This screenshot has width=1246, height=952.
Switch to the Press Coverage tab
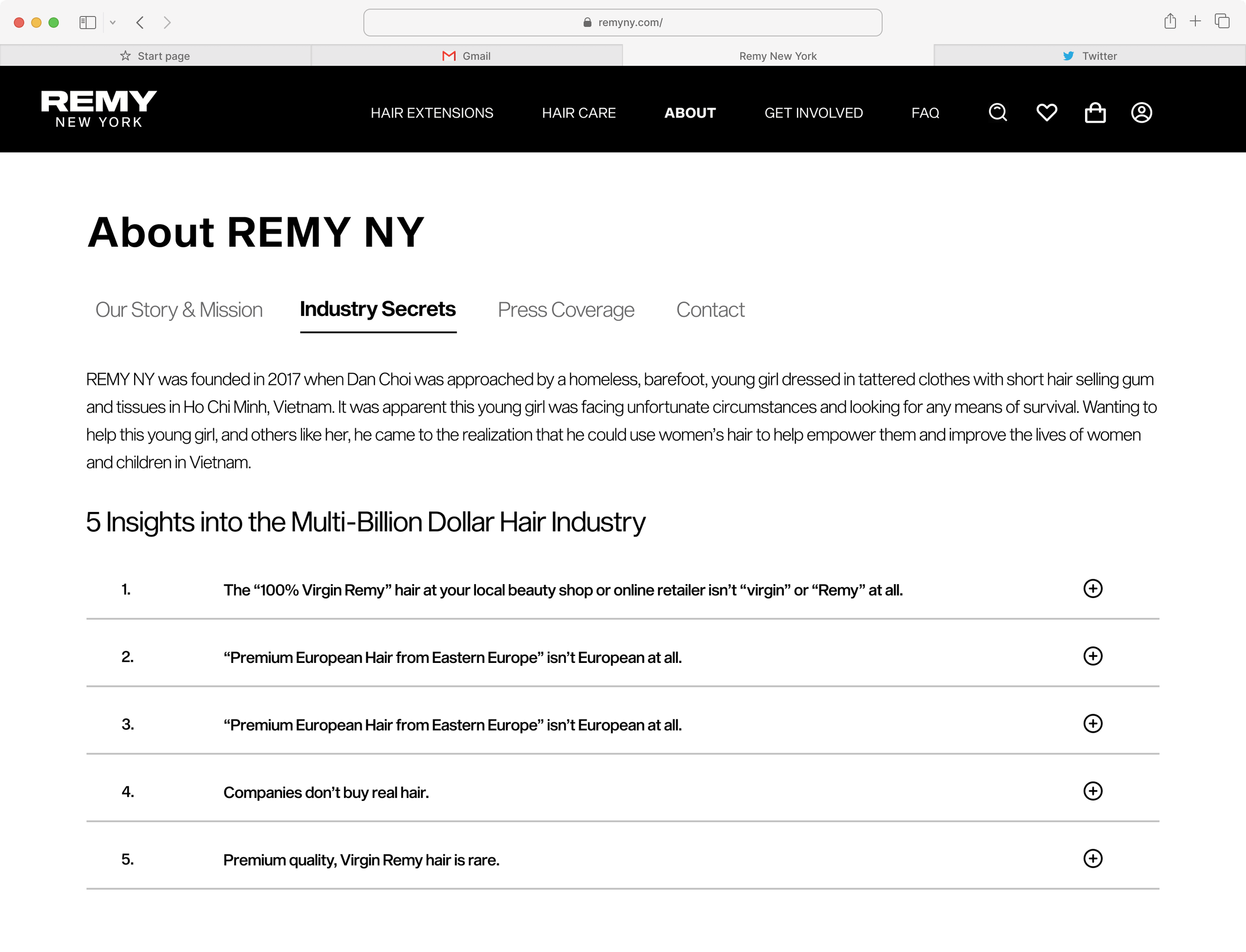click(566, 310)
